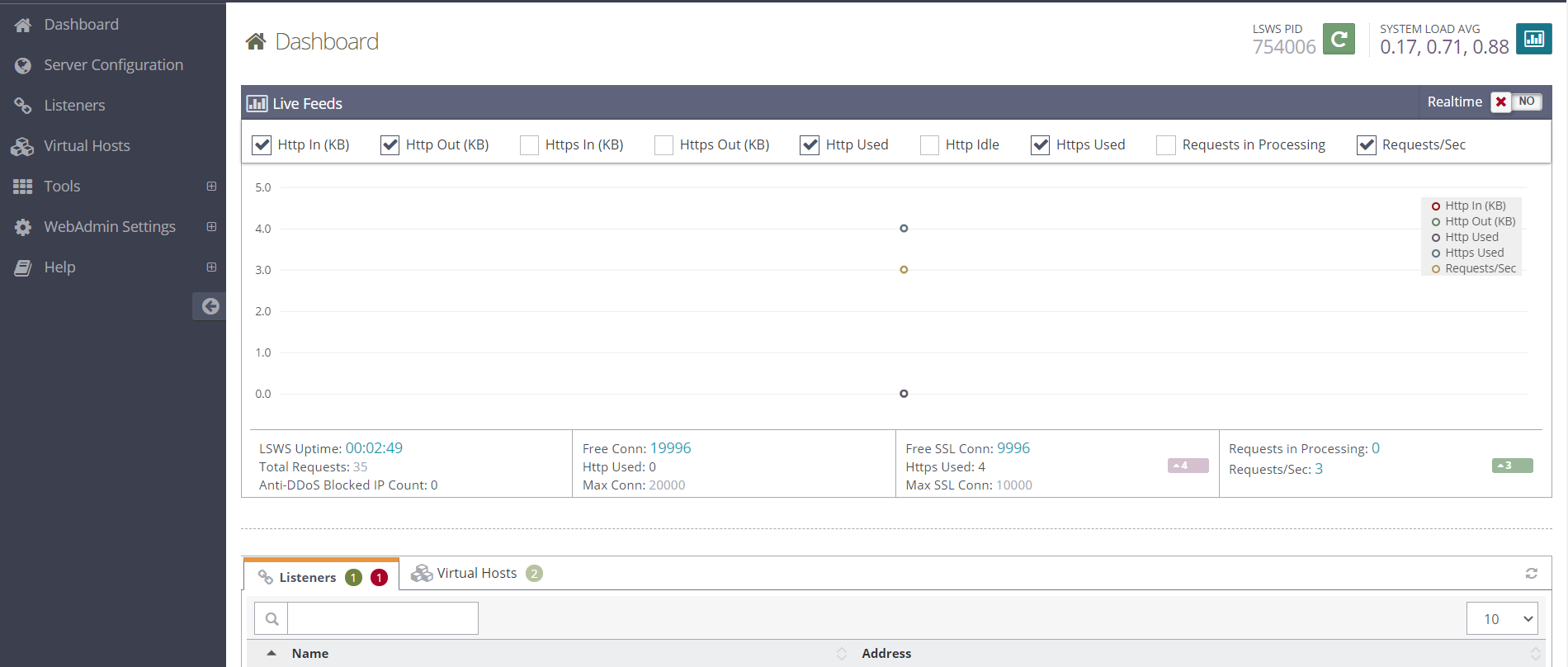
Task: Open the rows-per-page dropdown showing 10
Action: pyautogui.click(x=1502, y=618)
